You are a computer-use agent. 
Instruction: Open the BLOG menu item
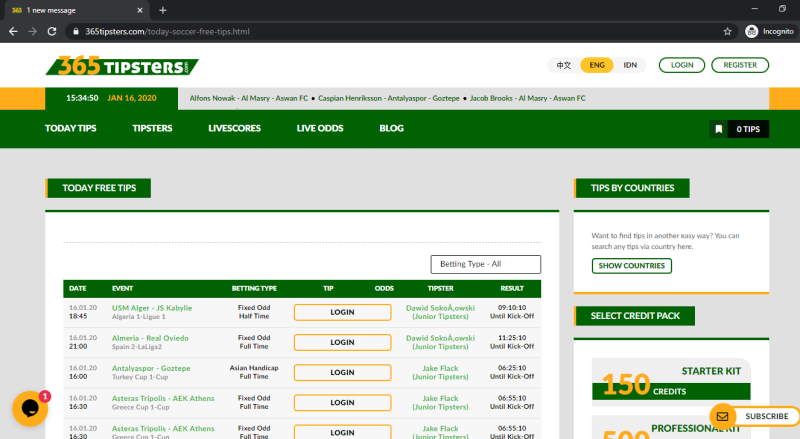(x=391, y=129)
